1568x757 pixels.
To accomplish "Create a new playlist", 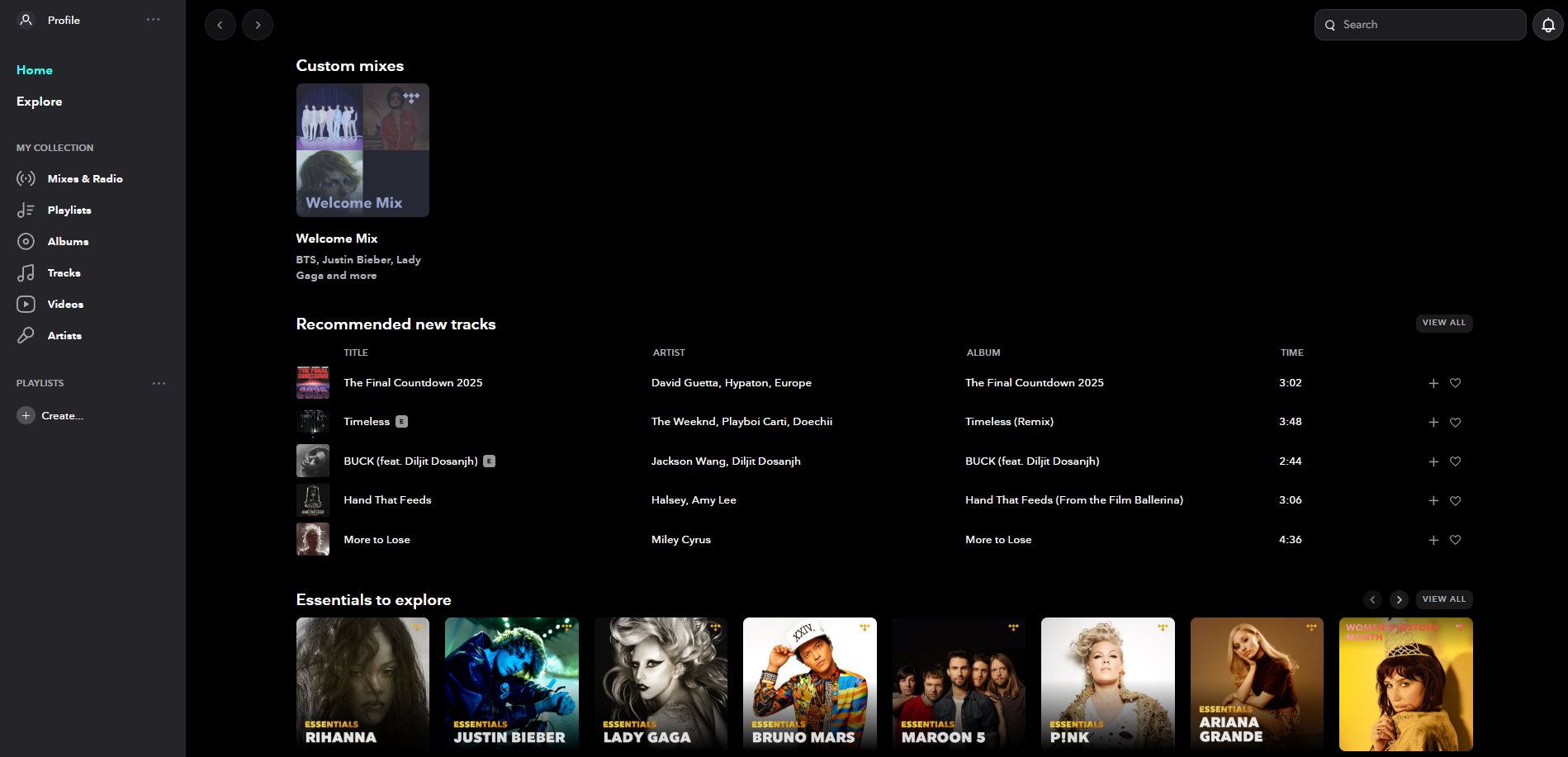I will 50,415.
